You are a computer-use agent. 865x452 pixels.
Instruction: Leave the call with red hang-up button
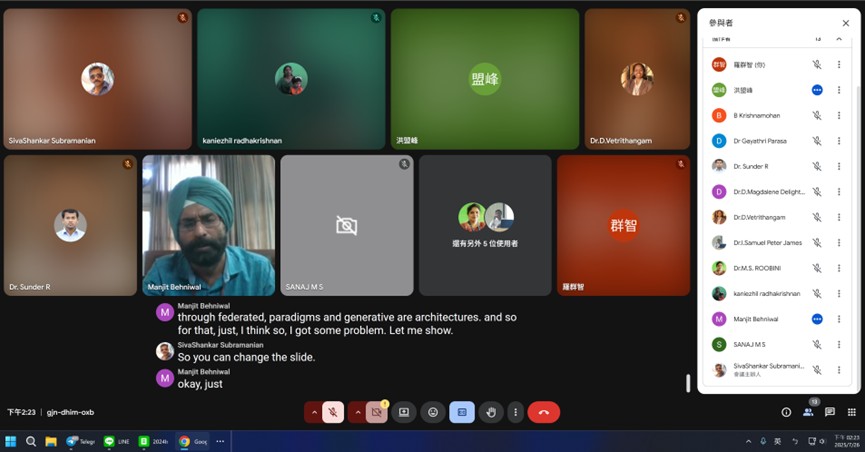(x=543, y=412)
